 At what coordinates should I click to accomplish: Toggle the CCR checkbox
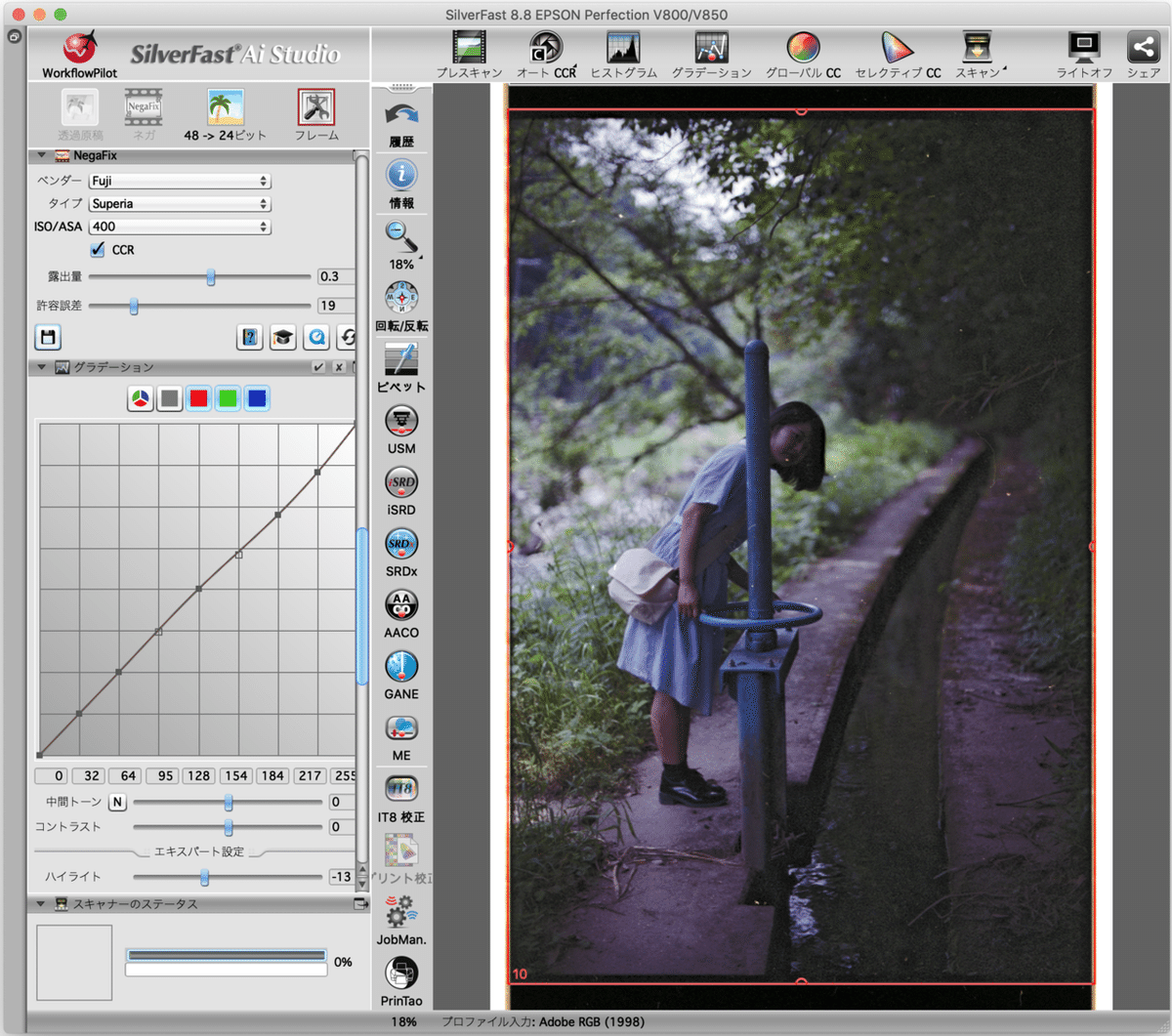tap(98, 250)
